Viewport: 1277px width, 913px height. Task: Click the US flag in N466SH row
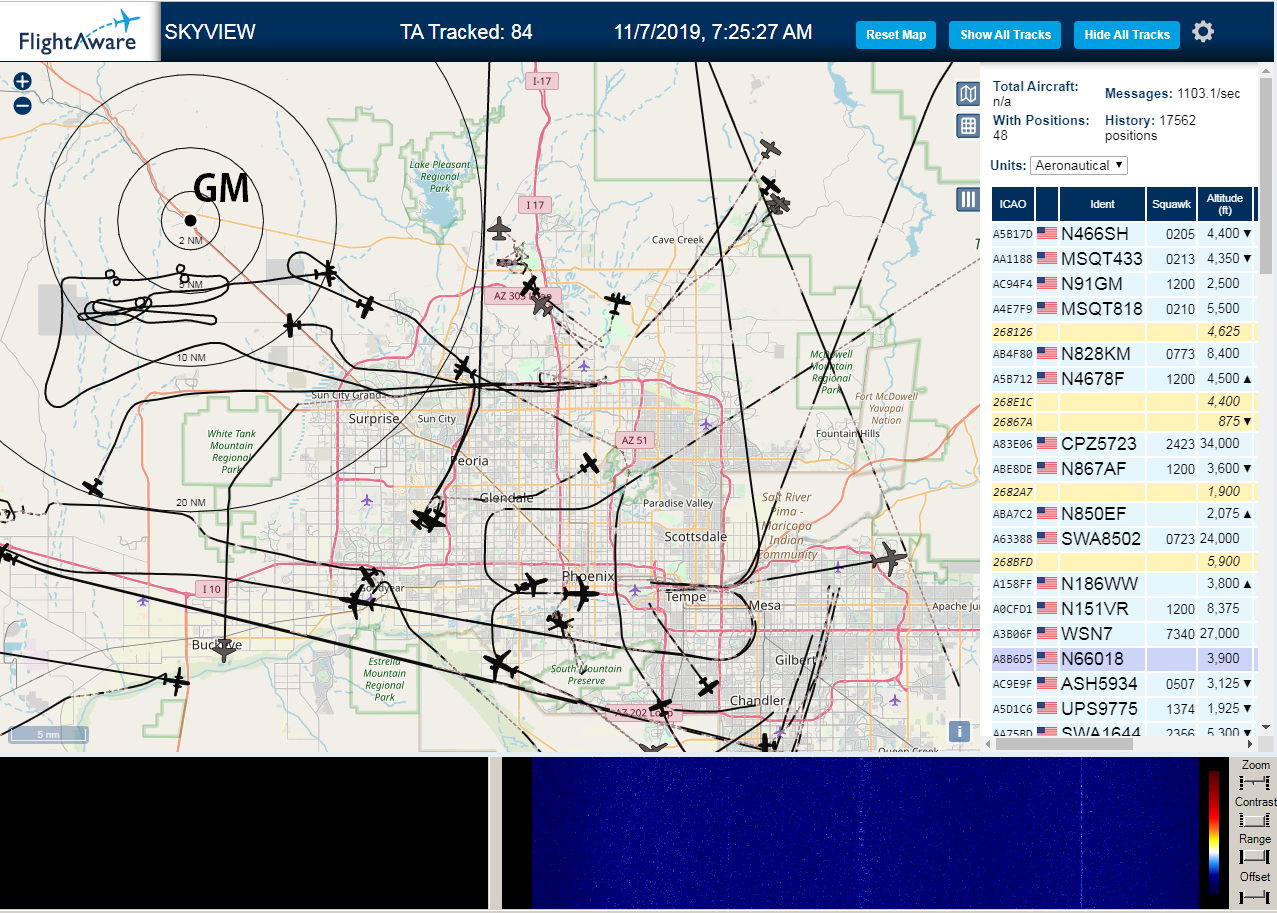tap(1047, 233)
